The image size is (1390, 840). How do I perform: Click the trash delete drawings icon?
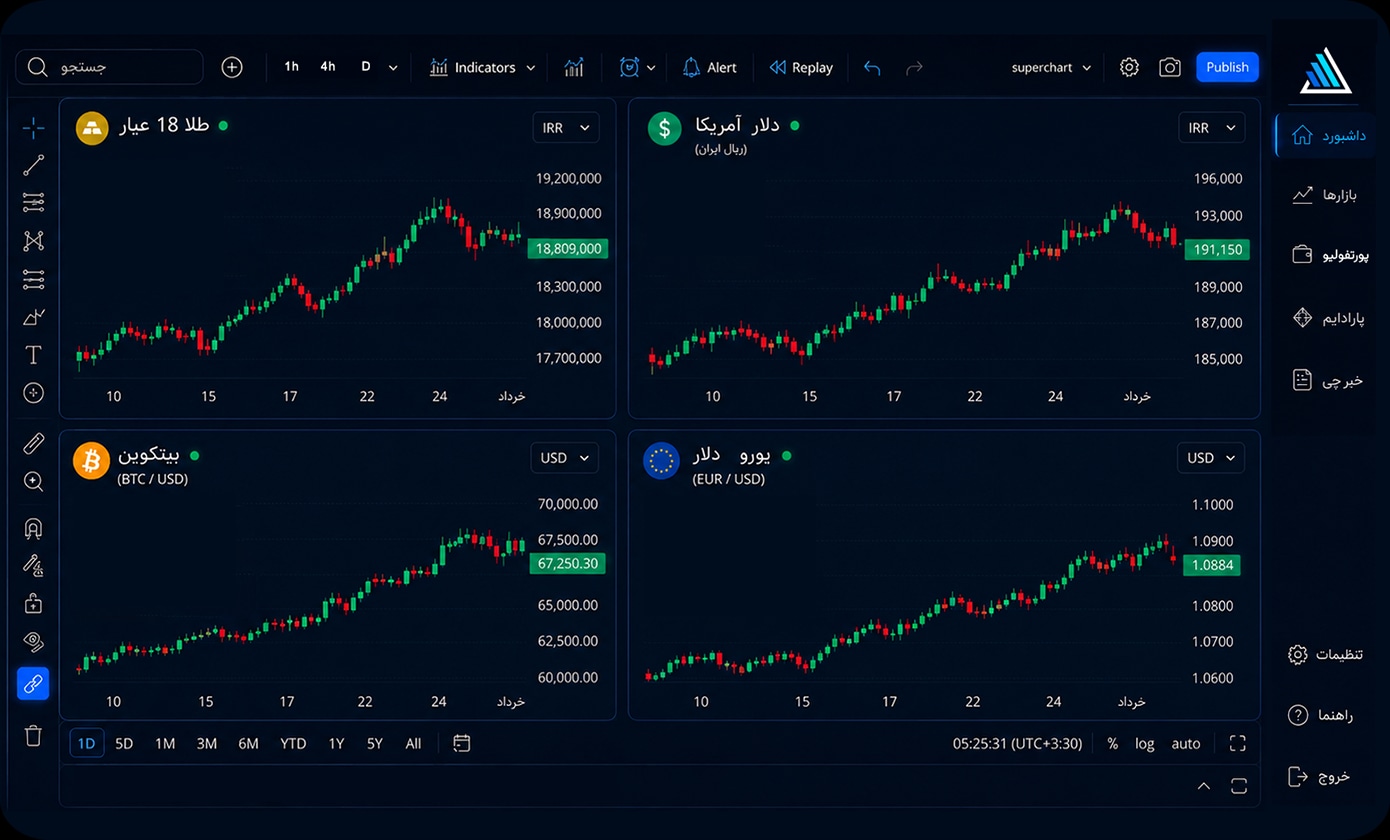point(33,735)
